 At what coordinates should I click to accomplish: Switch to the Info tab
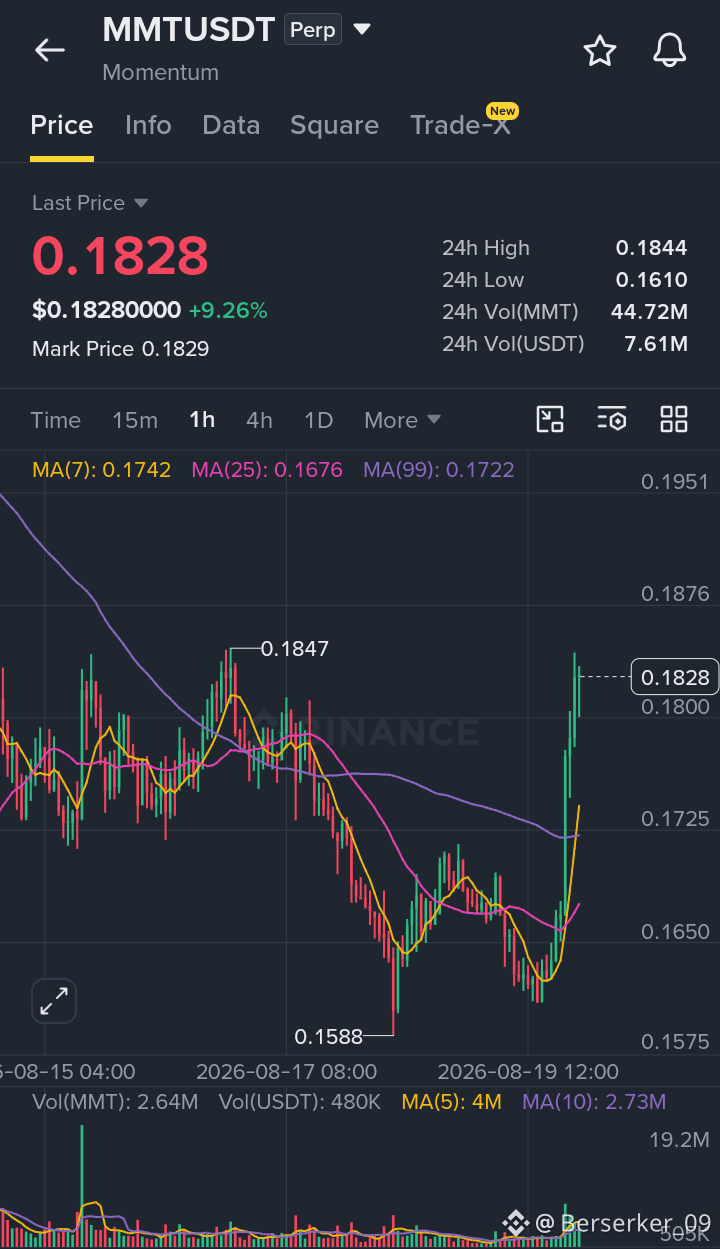tap(148, 125)
